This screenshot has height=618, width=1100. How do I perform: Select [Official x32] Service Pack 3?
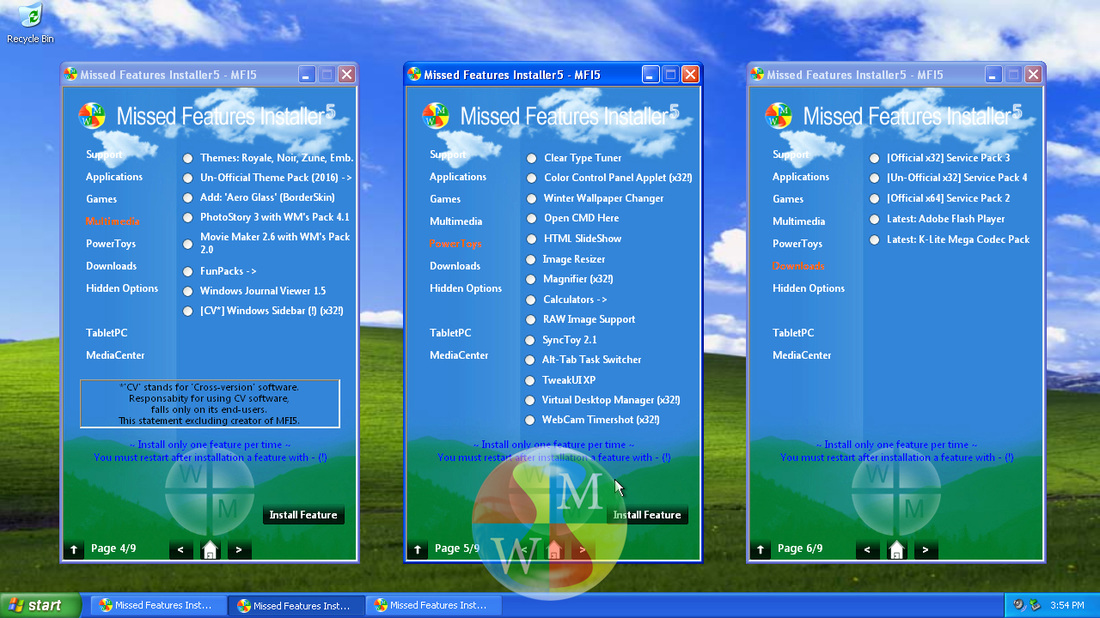pos(875,159)
